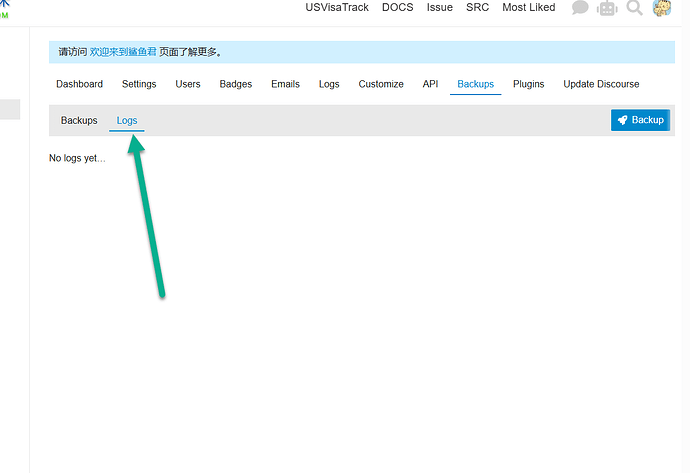Viewport: 690px width, 473px height.
Task: Switch to Customize admin tab
Action: (x=381, y=84)
